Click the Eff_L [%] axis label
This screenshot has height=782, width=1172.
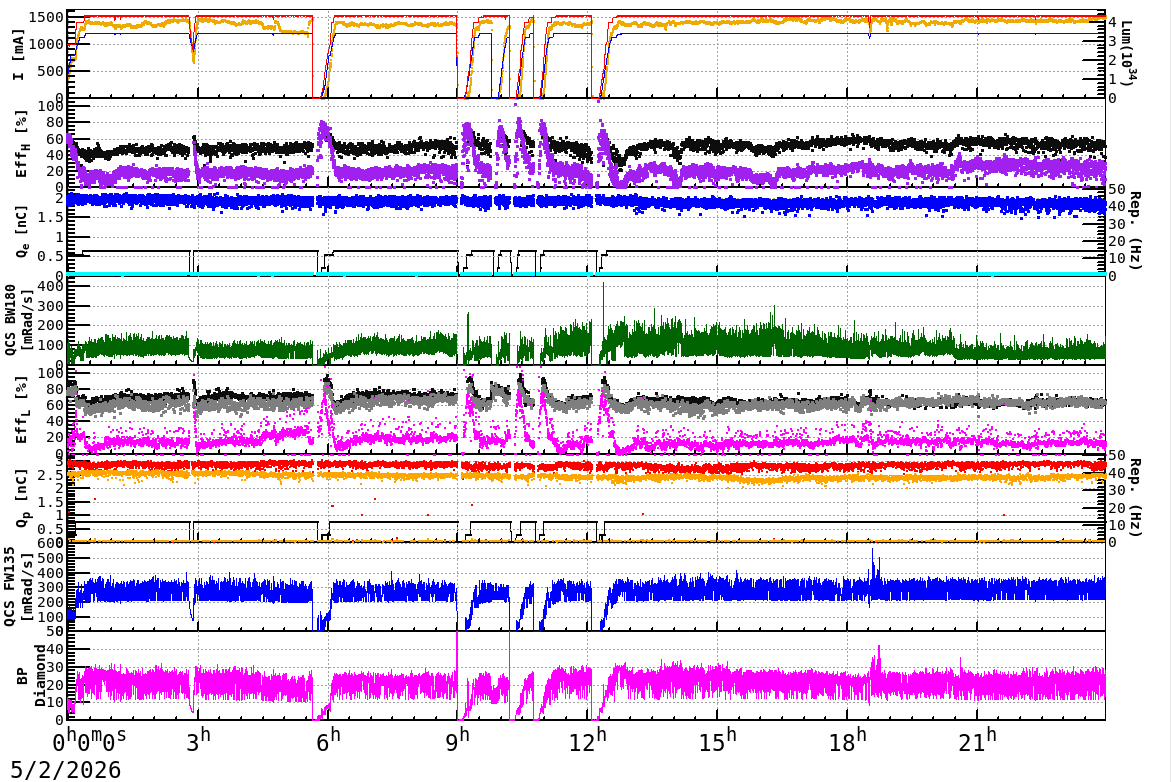click(21, 410)
